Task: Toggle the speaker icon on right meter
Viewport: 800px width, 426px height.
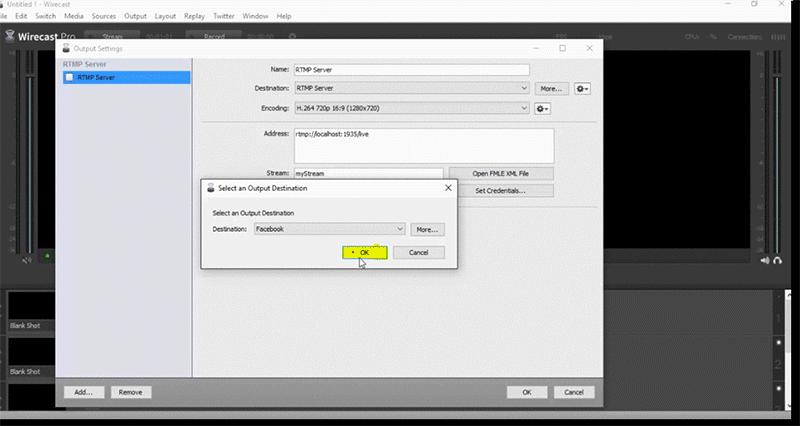Action: click(x=765, y=260)
